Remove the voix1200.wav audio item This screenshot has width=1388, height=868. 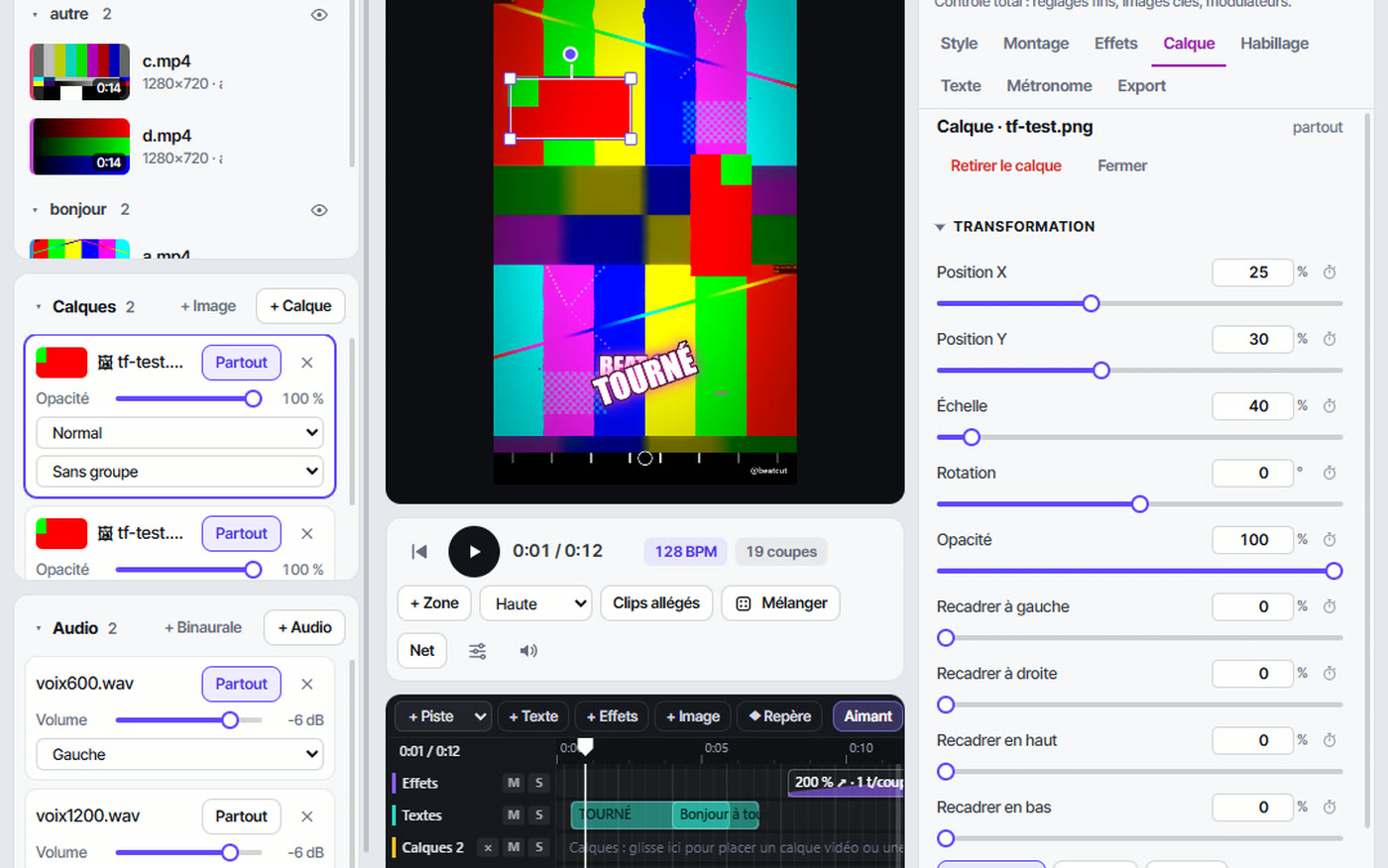(x=307, y=816)
